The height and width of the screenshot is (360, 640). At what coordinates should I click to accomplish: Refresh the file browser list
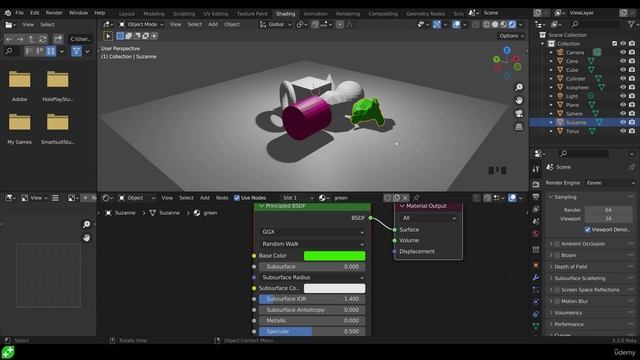click(x=42, y=39)
